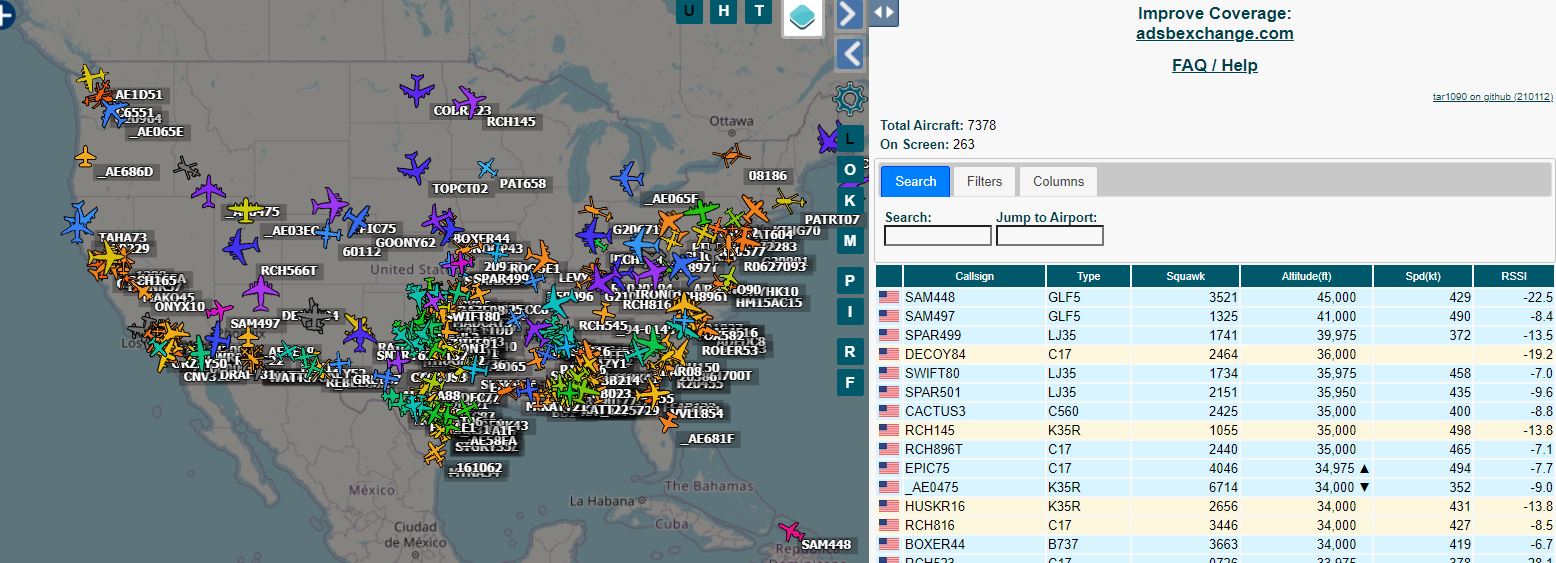Click the U map toggle button
Image resolution: width=1556 pixels, height=563 pixels.
(689, 11)
